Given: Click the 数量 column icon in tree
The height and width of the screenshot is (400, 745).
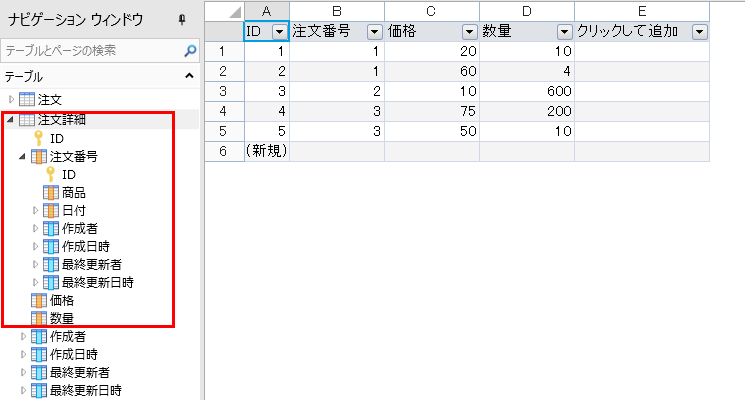Looking at the screenshot, I should pyautogui.click(x=39, y=318).
